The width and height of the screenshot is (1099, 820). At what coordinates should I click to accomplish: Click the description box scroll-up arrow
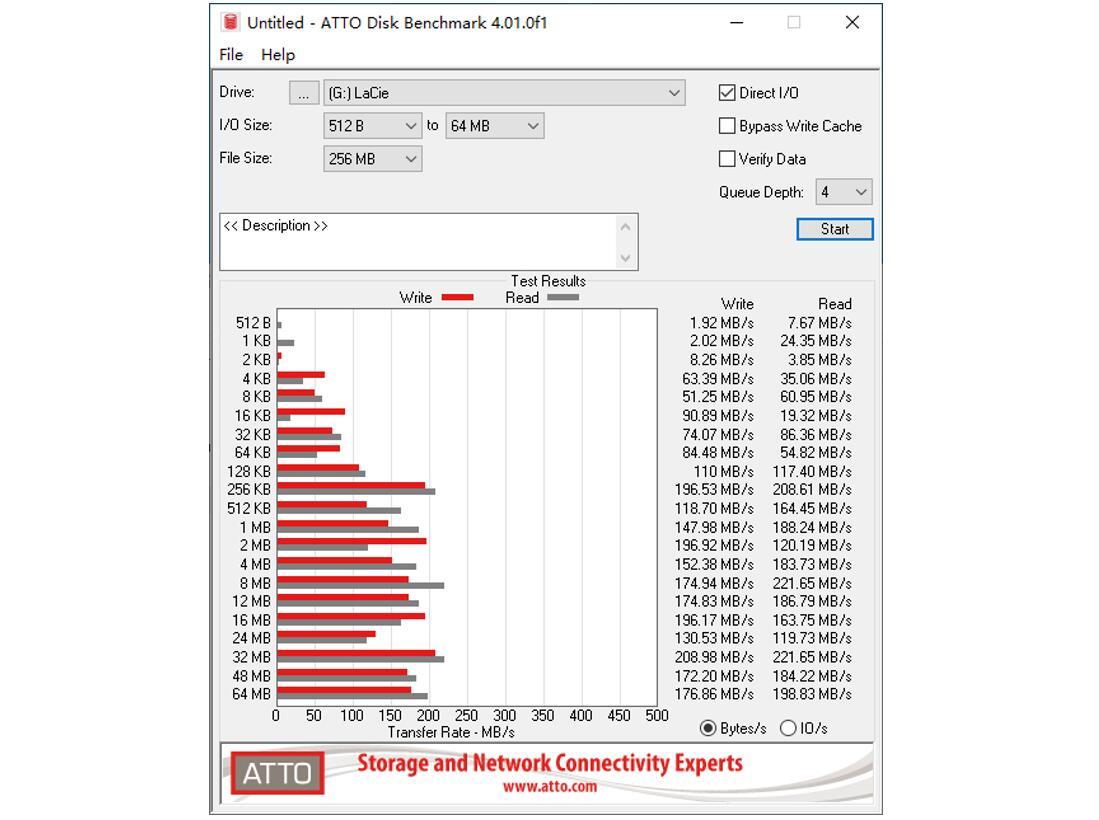[625, 227]
